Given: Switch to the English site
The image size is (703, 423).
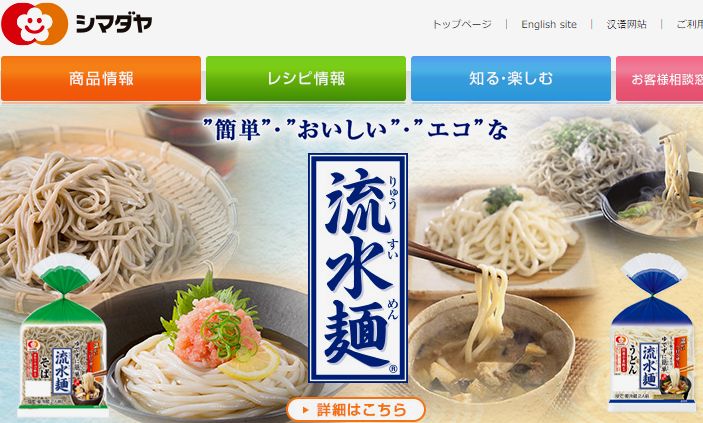Looking at the screenshot, I should [x=549, y=25].
